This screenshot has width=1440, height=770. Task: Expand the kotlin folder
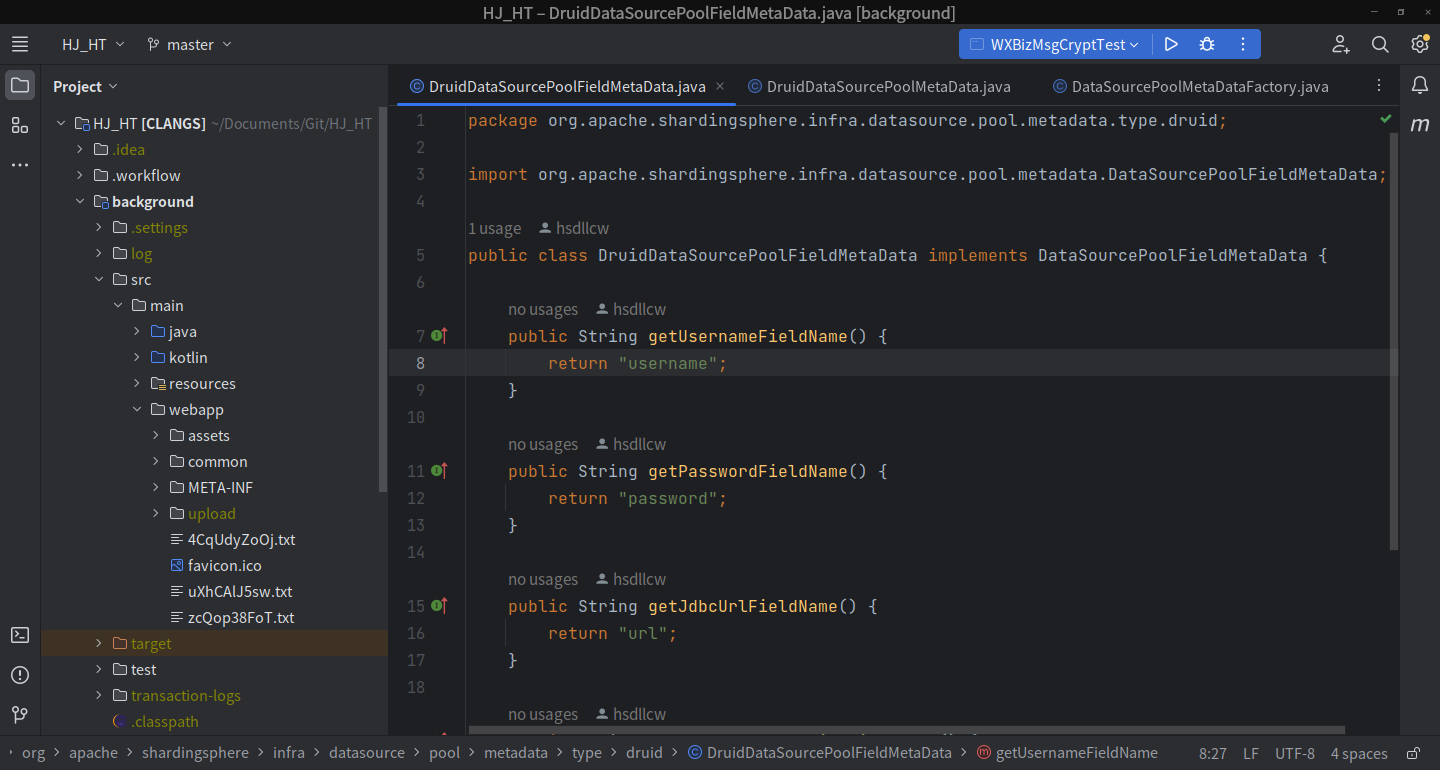point(137,358)
